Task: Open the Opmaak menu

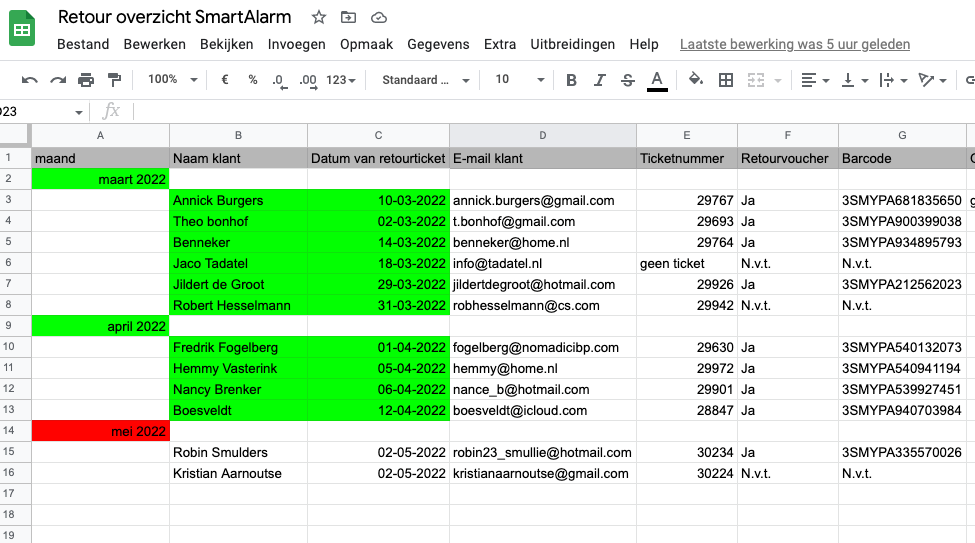Action: click(366, 44)
